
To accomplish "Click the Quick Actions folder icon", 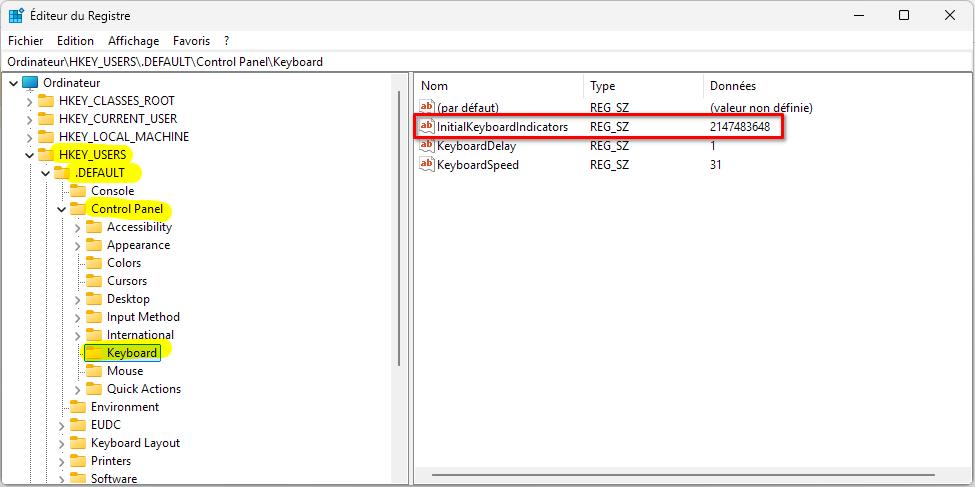I will (94, 389).
